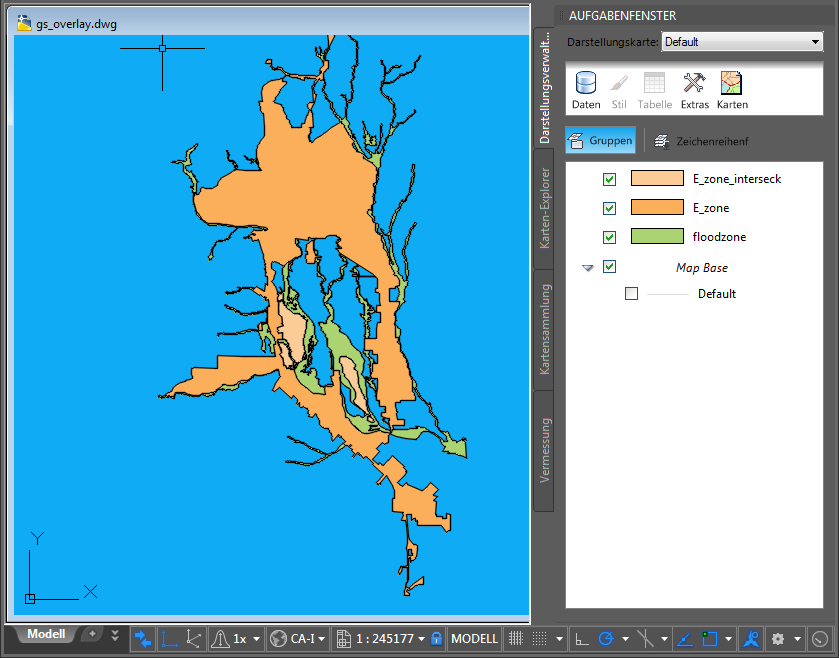The image size is (839, 658).
Task: Click the Zeichenreihenf button
Action: click(x=701, y=141)
